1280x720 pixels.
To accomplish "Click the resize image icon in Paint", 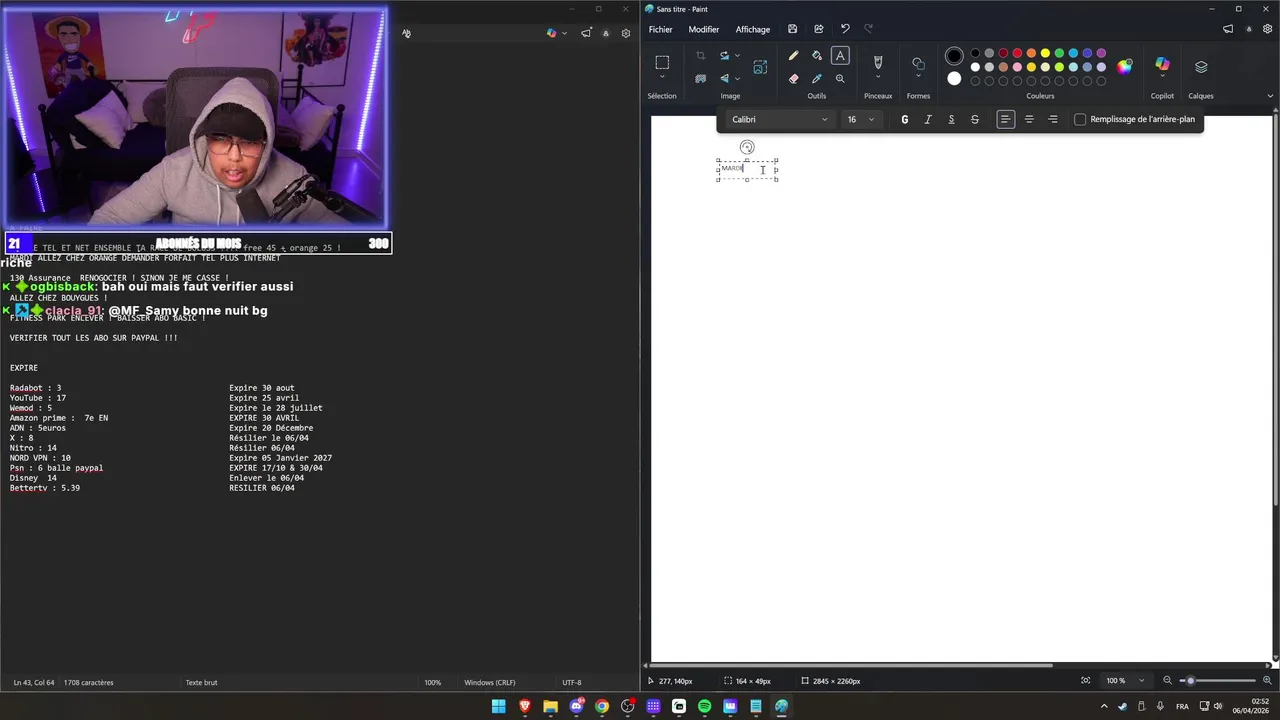I will pos(760,67).
